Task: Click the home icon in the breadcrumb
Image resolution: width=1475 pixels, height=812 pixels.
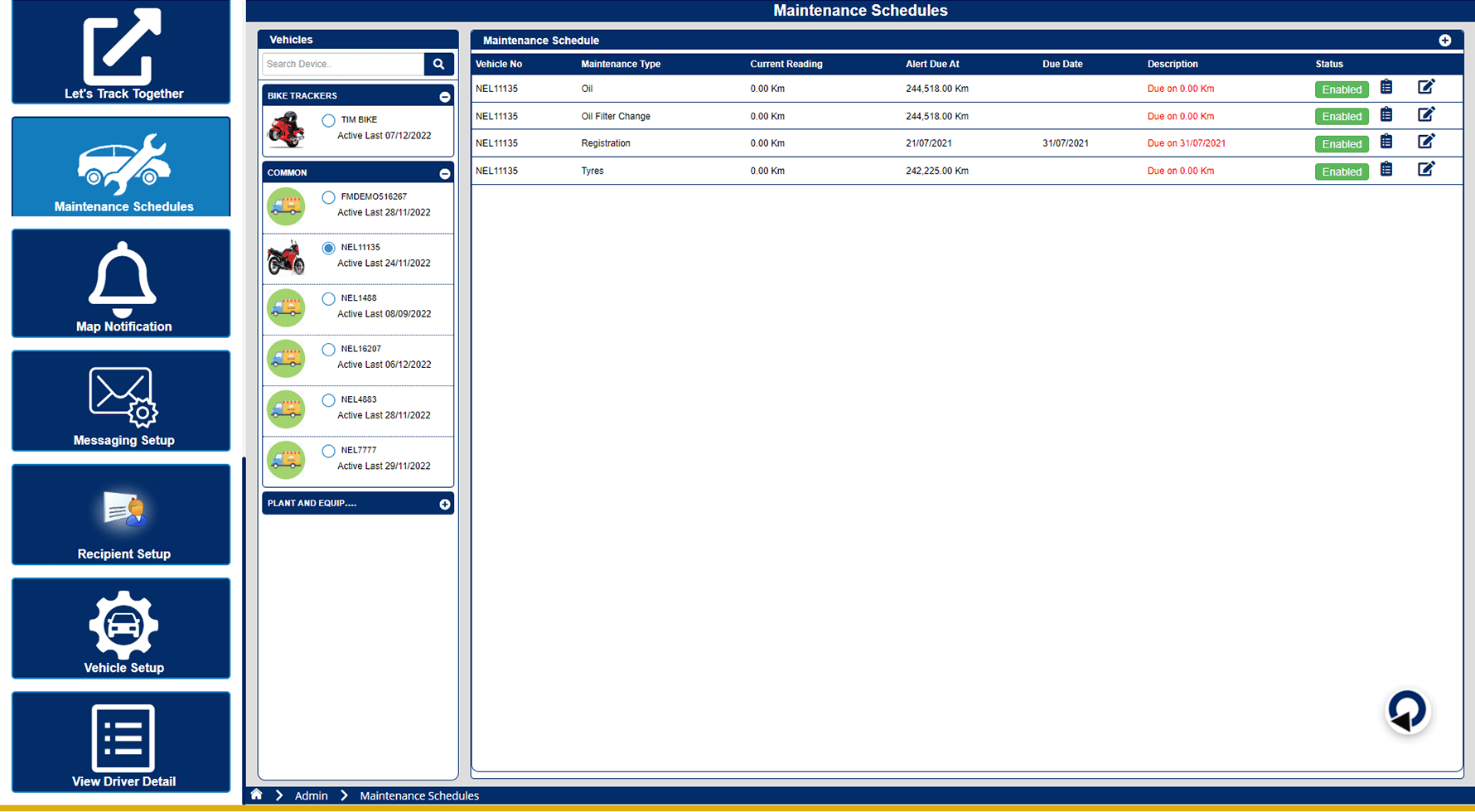Action: pos(257,795)
